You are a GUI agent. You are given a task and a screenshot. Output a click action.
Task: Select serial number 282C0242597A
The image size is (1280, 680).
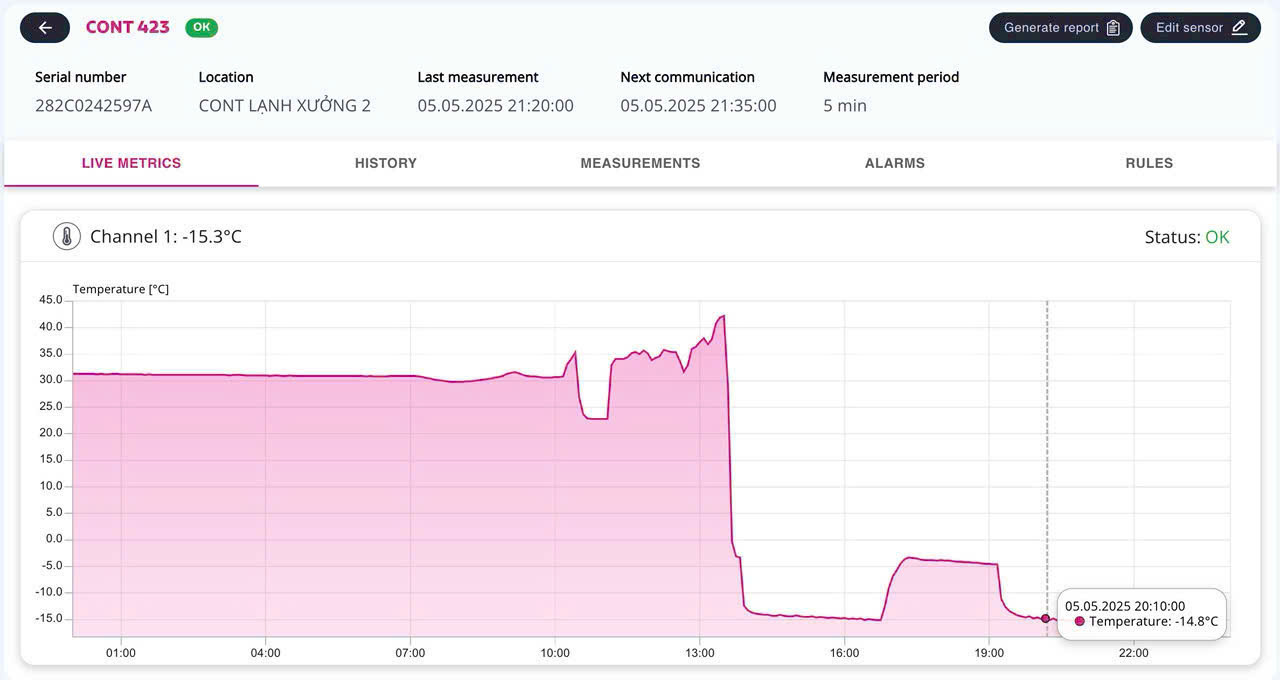pos(93,106)
